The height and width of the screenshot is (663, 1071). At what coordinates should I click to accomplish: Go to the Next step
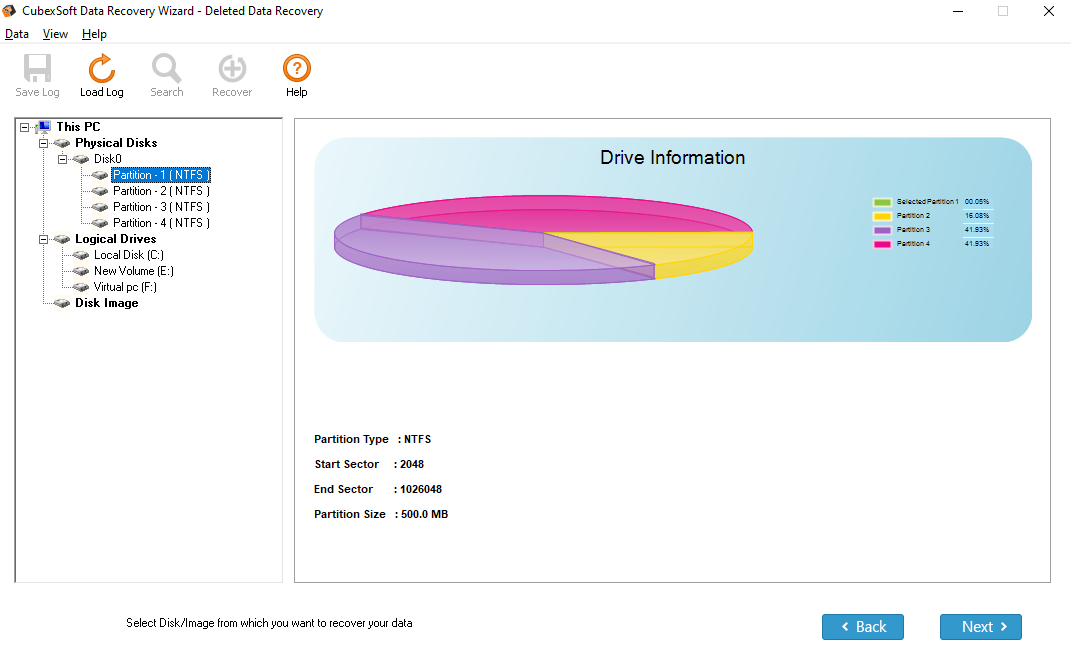point(980,627)
